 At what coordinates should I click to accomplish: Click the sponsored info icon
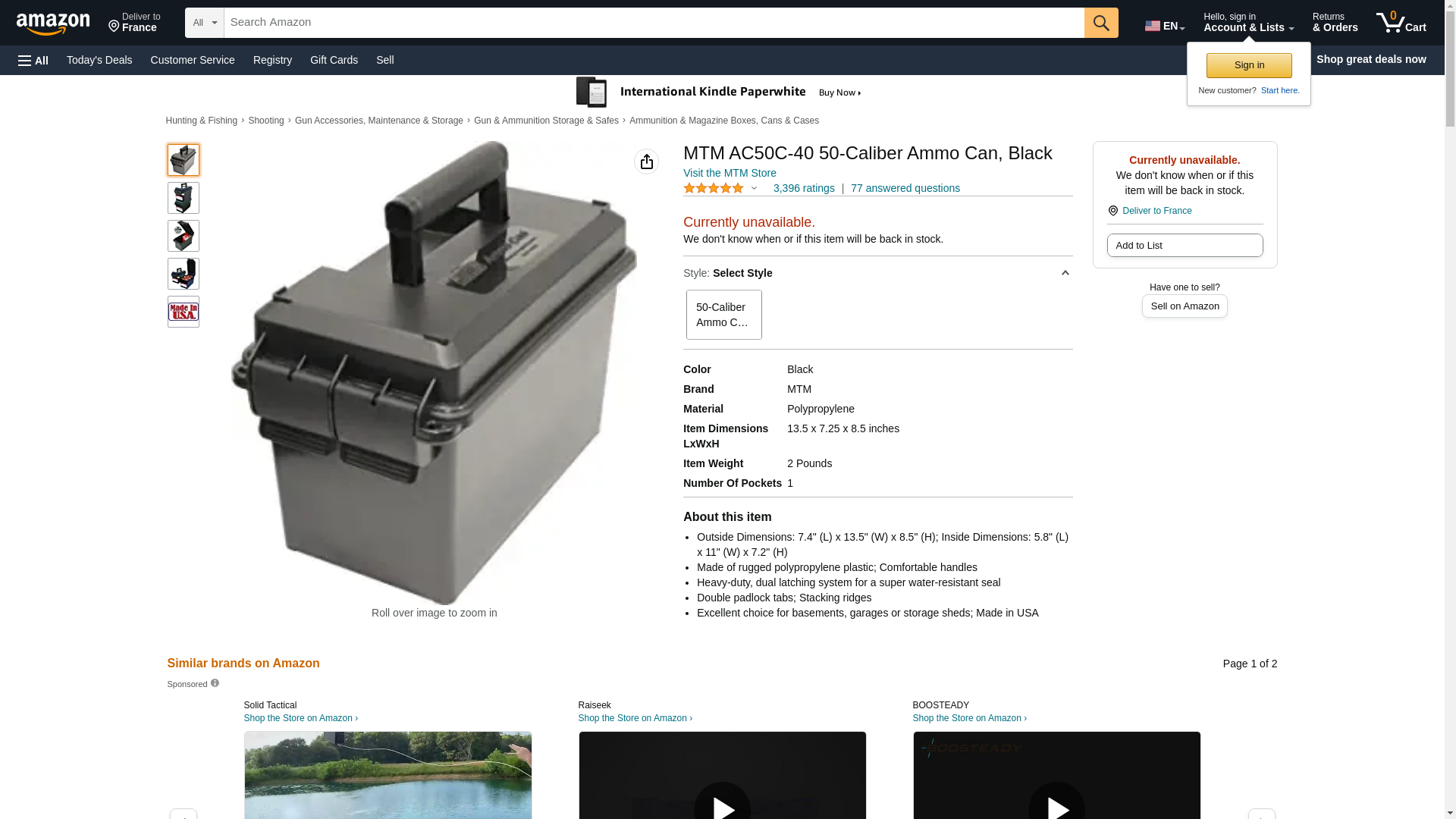[x=215, y=683]
